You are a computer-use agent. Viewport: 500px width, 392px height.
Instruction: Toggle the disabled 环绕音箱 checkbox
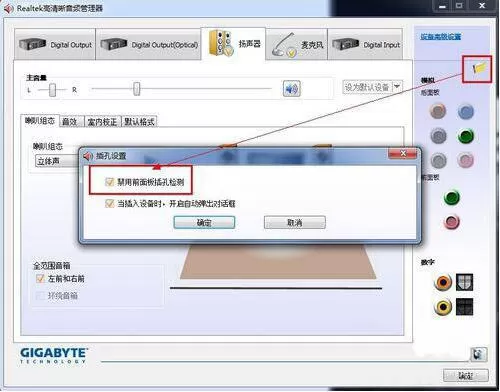[x=40, y=296]
